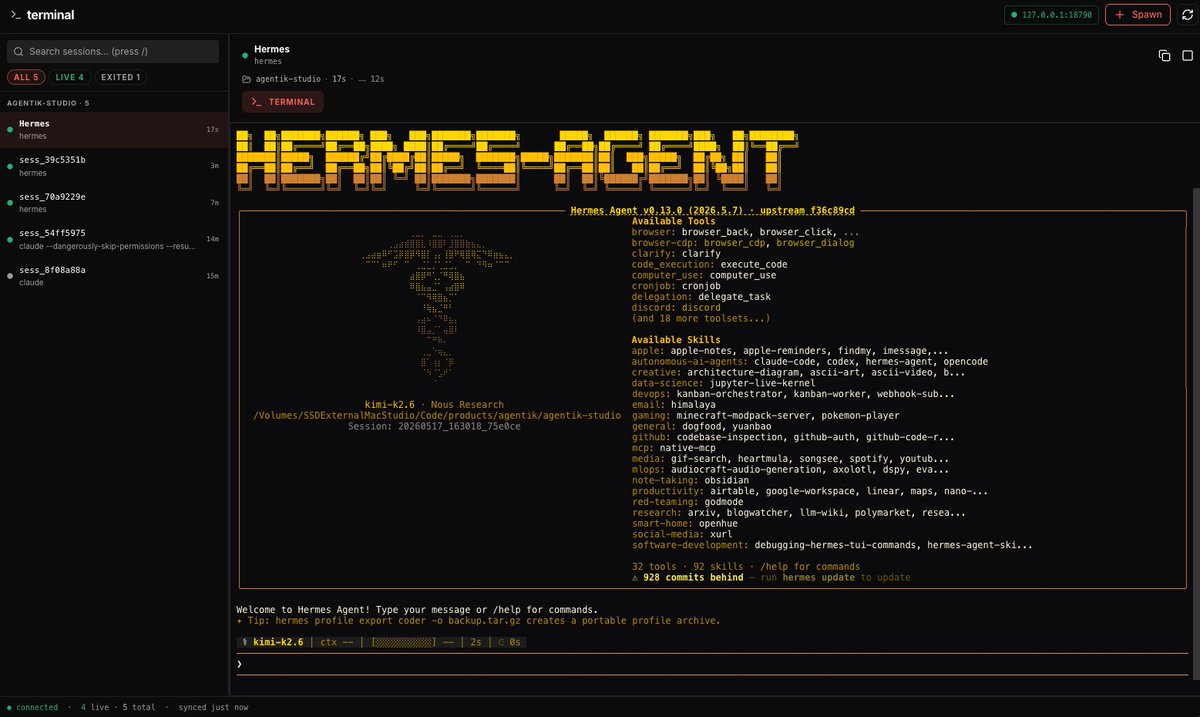The width and height of the screenshot is (1200, 717).
Task: Click the 'Available Tools' heading
Action: (674, 222)
